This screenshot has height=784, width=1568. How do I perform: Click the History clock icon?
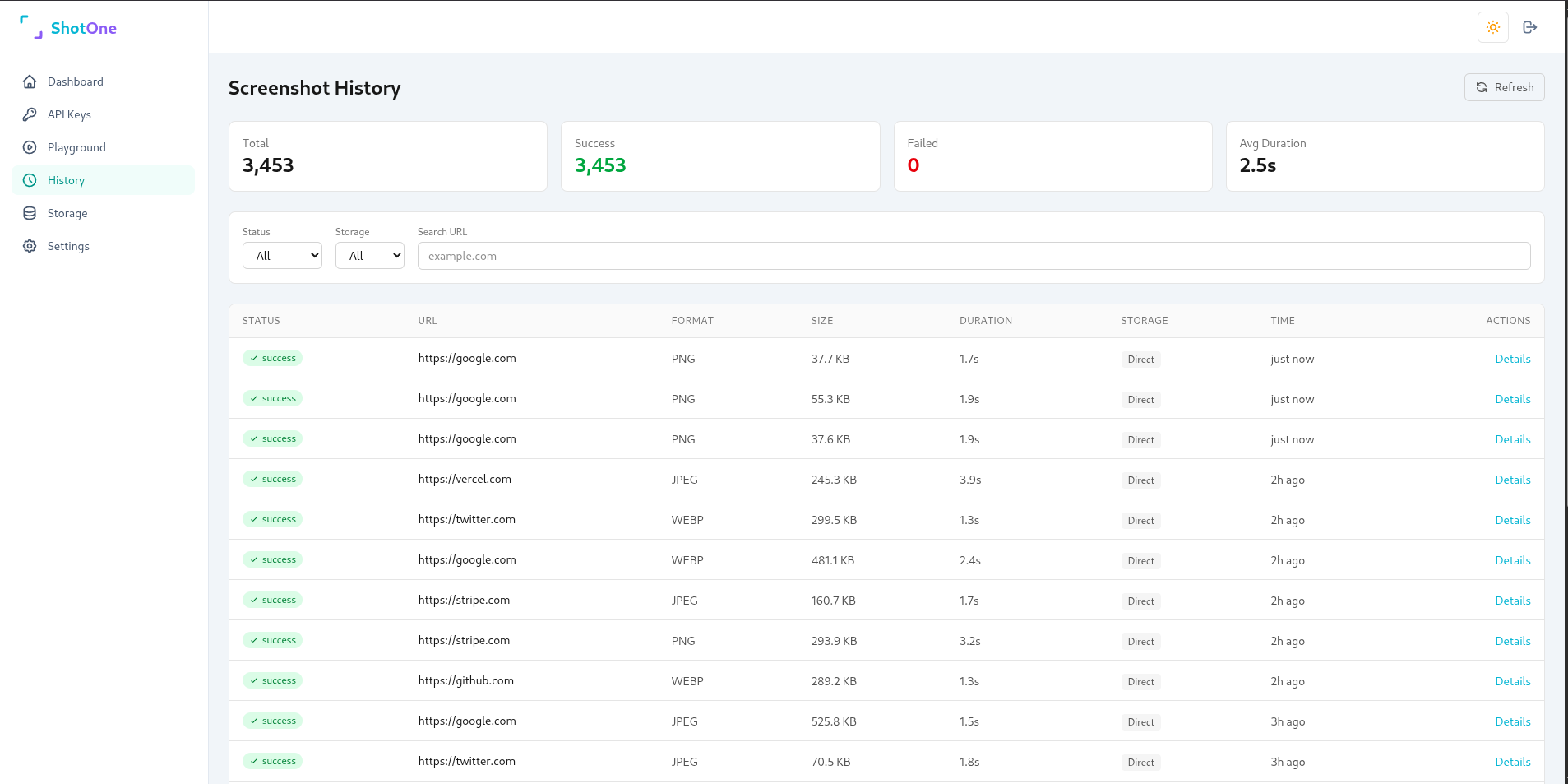30,180
